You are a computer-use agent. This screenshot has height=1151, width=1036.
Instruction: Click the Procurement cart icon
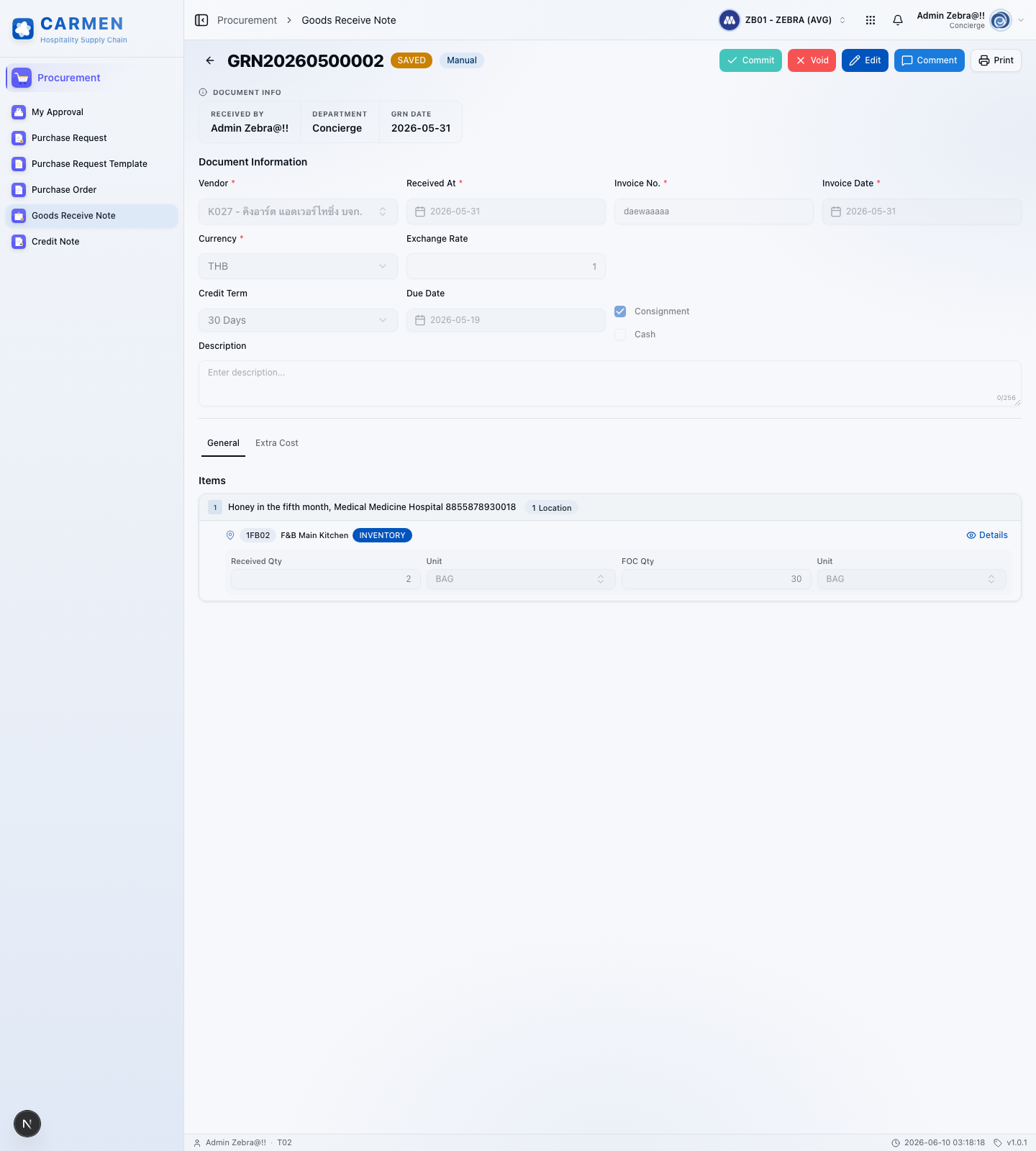pyautogui.click(x=22, y=78)
